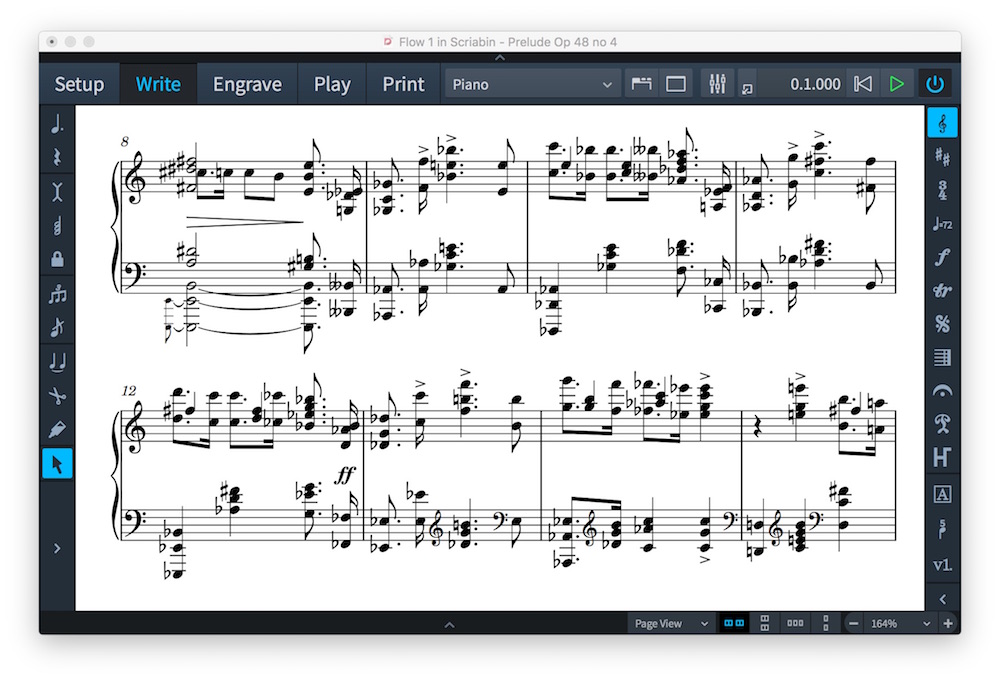Image resolution: width=1000 pixels, height=681 pixels.
Task: Toggle full screen view icon
Action: click(x=675, y=84)
